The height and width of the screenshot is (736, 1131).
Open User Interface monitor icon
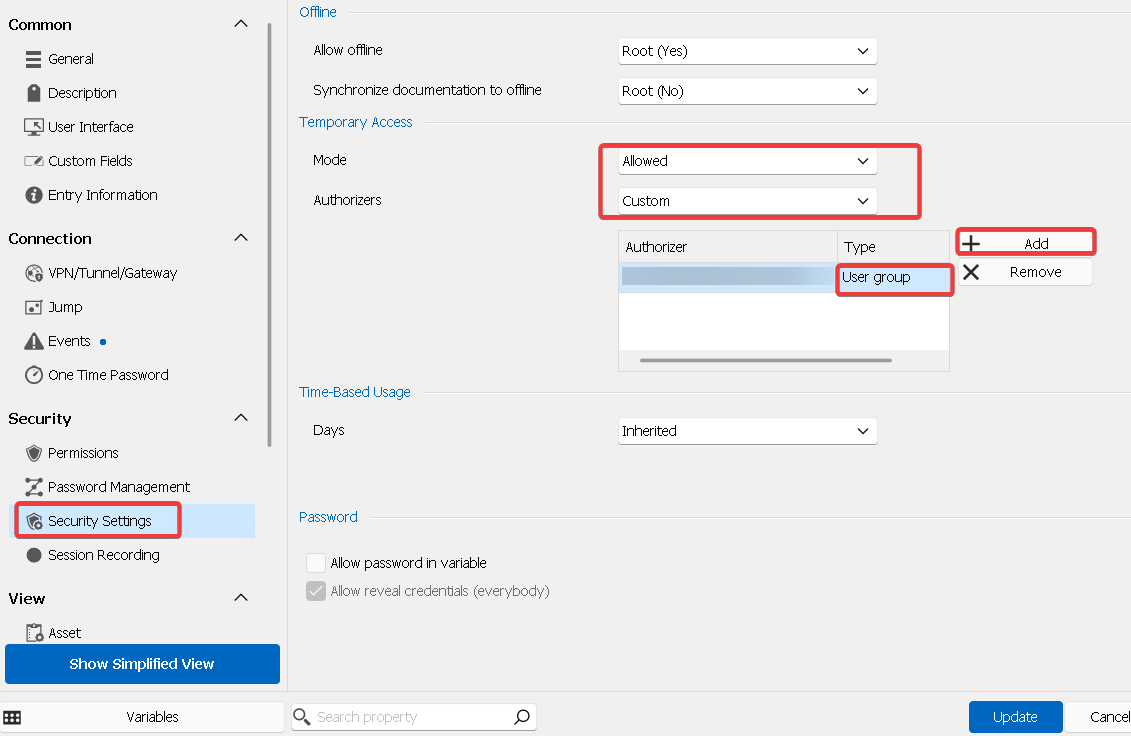[33, 127]
